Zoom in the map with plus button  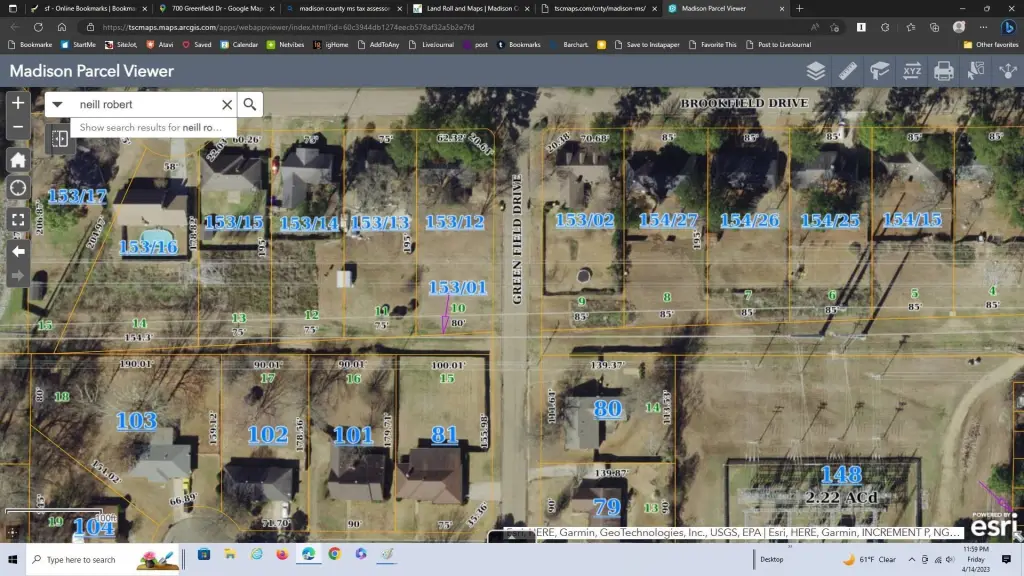18,103
